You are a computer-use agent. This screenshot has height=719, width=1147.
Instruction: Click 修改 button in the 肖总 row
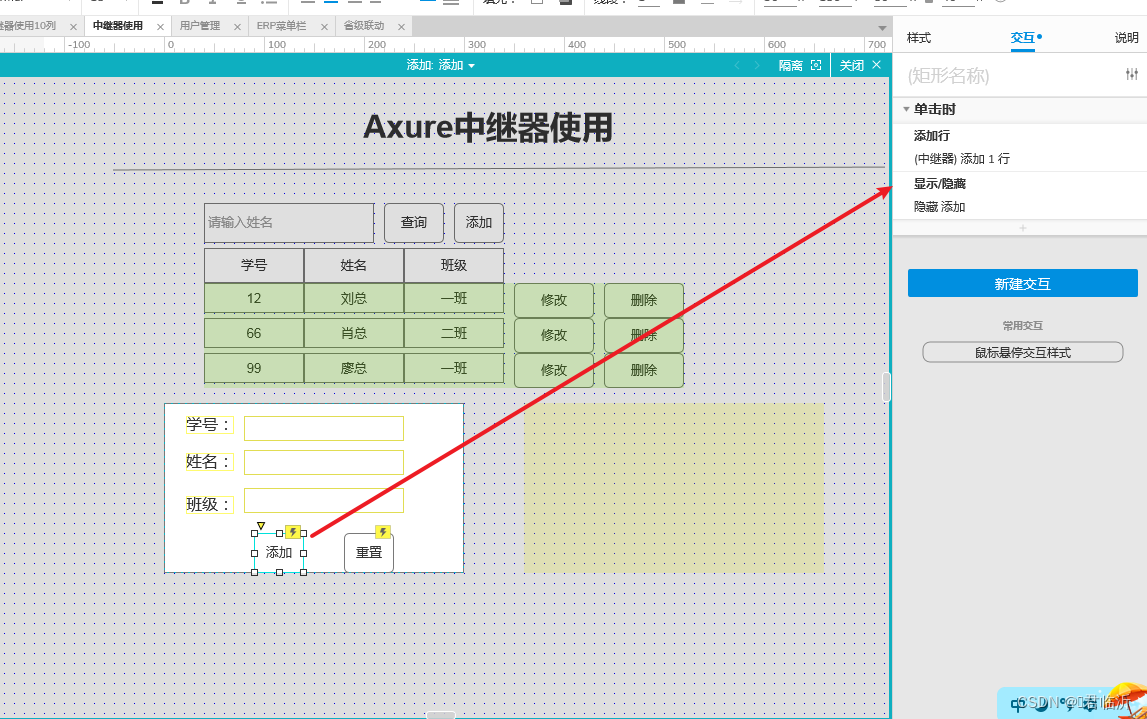[554, 335]
